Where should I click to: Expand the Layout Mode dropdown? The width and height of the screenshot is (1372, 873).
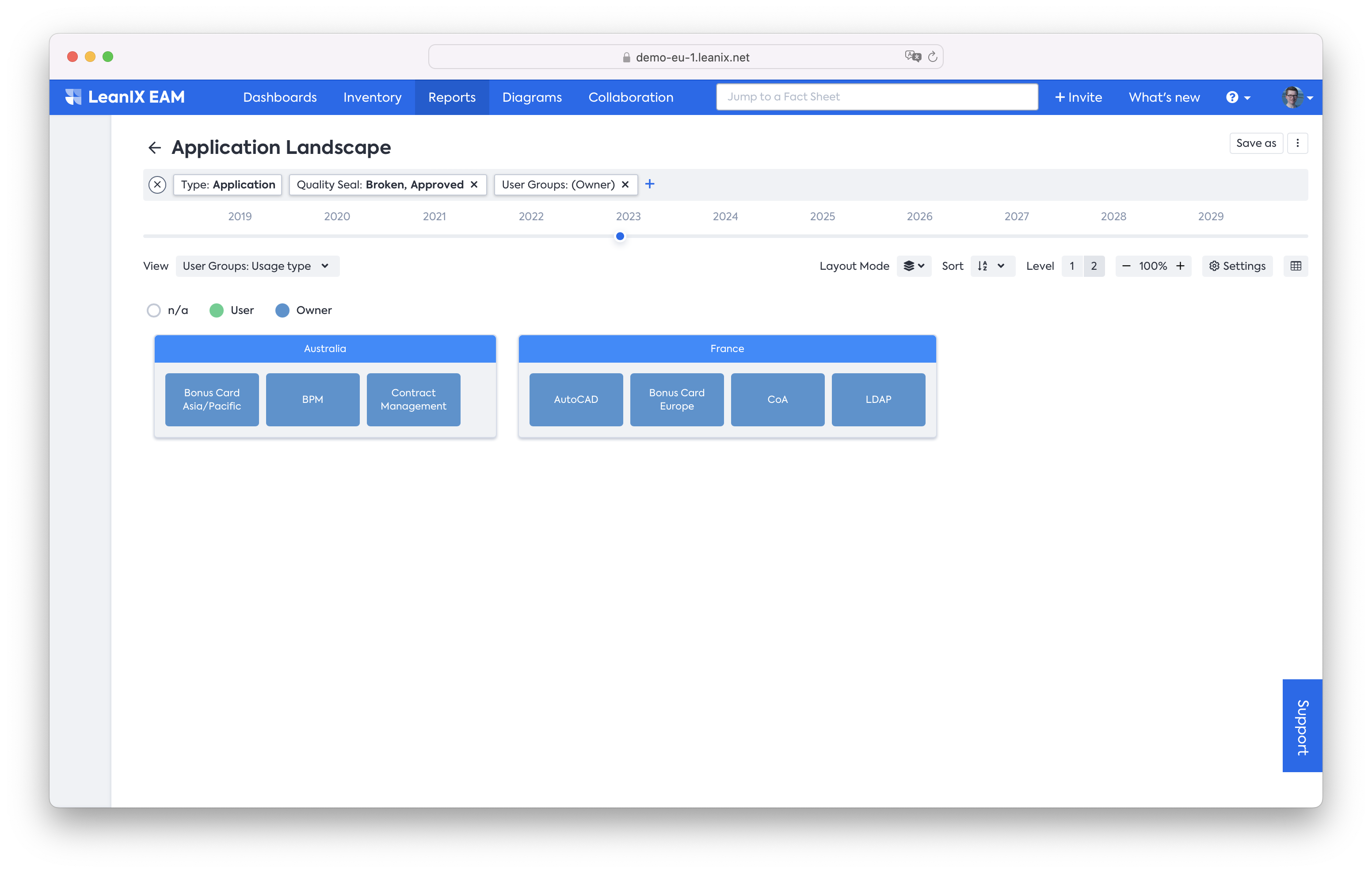(x=914, y=266)
